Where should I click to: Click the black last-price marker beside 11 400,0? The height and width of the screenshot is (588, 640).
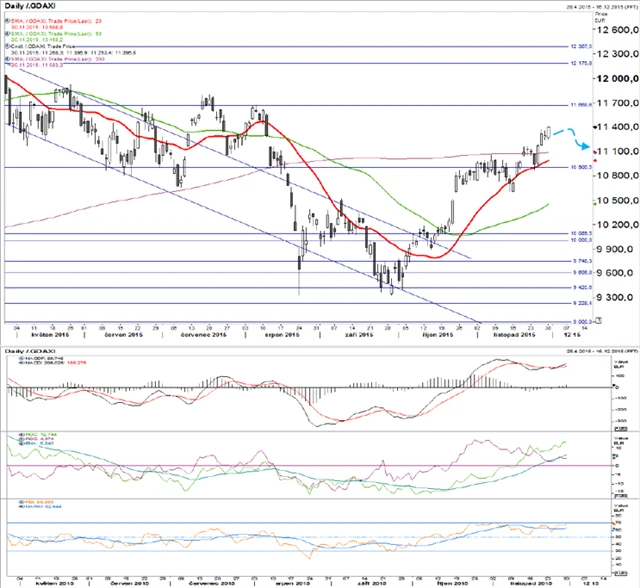pos(595,127)
